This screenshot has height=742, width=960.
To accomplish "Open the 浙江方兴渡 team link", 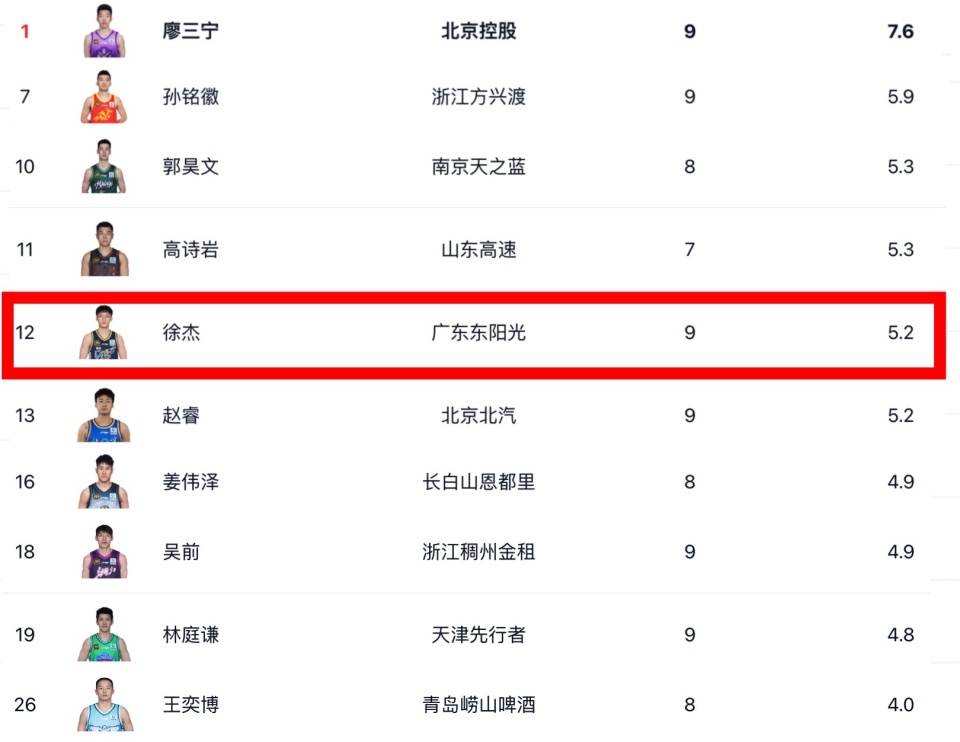I will [x=479, y=97].
